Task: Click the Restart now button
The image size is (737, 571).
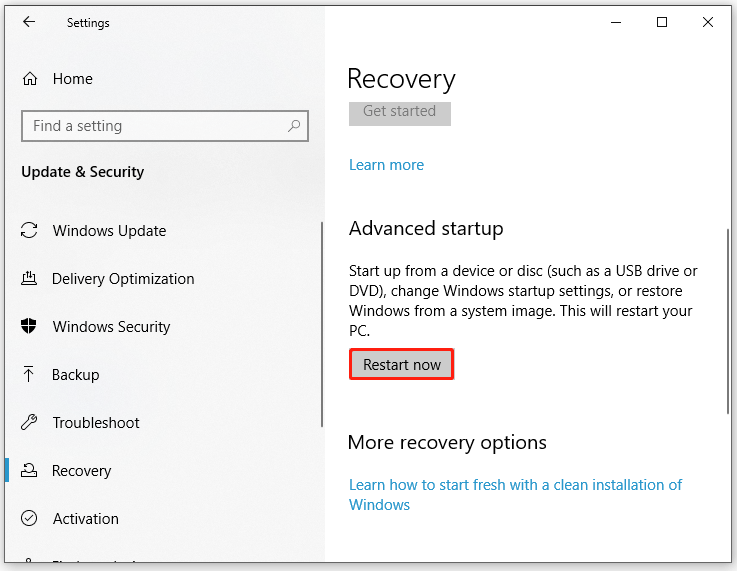Action: point(401,364)
